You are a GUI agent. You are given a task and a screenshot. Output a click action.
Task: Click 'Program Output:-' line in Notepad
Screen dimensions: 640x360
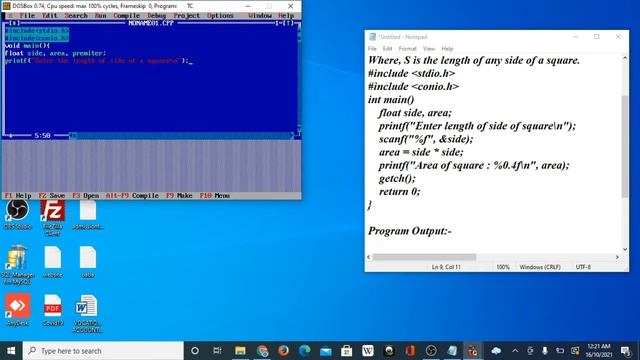[409, 231]
